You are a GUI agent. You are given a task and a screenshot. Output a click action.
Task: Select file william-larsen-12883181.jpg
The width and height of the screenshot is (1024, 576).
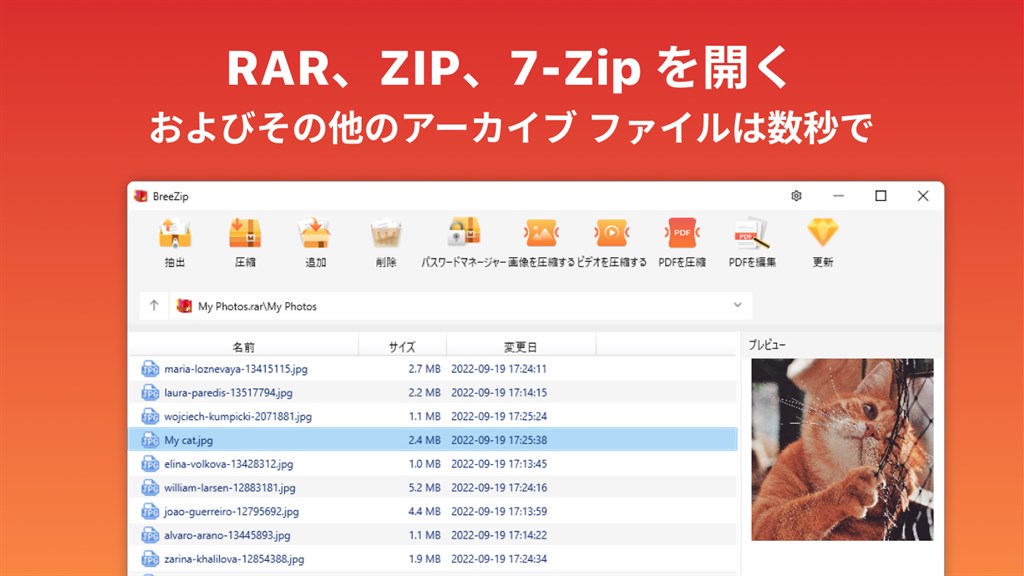[x=230, y=488]
